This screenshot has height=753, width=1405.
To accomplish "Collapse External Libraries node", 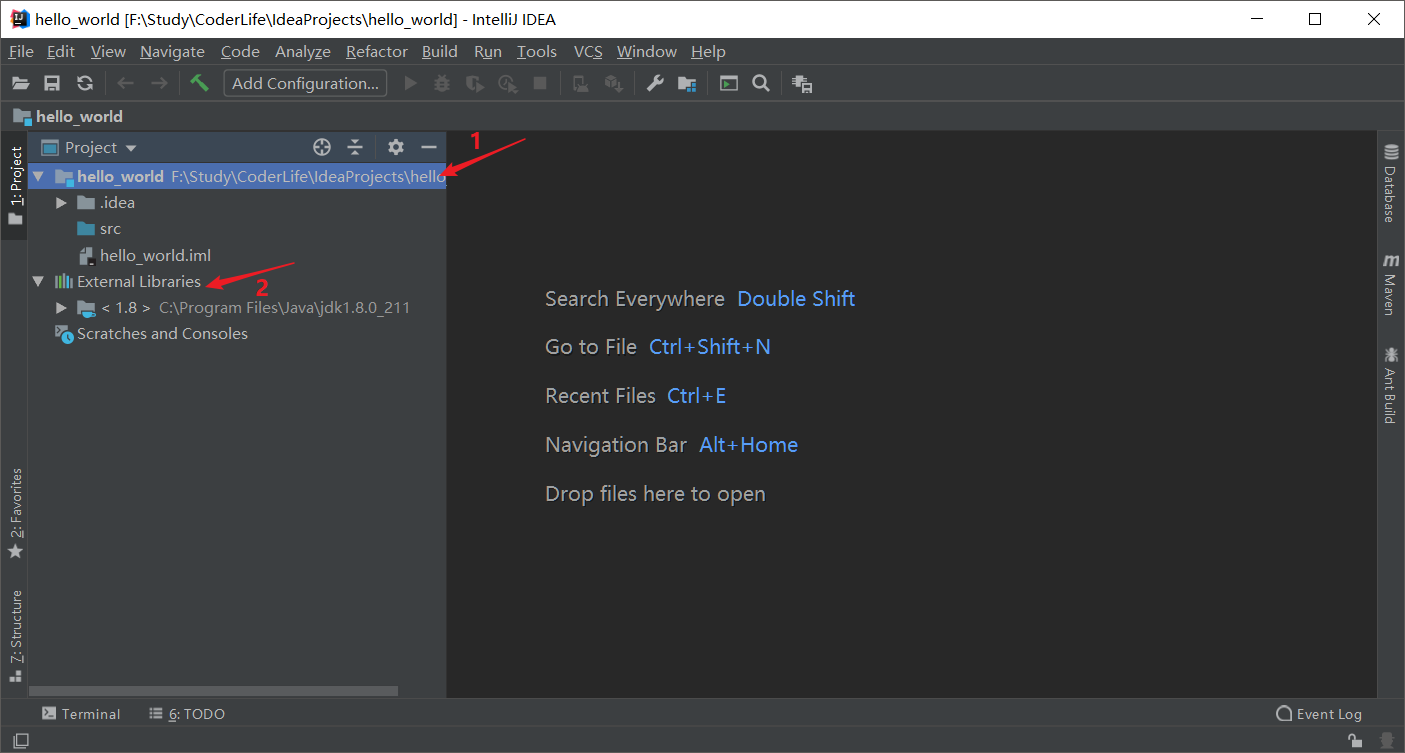I will coord(38,282).
